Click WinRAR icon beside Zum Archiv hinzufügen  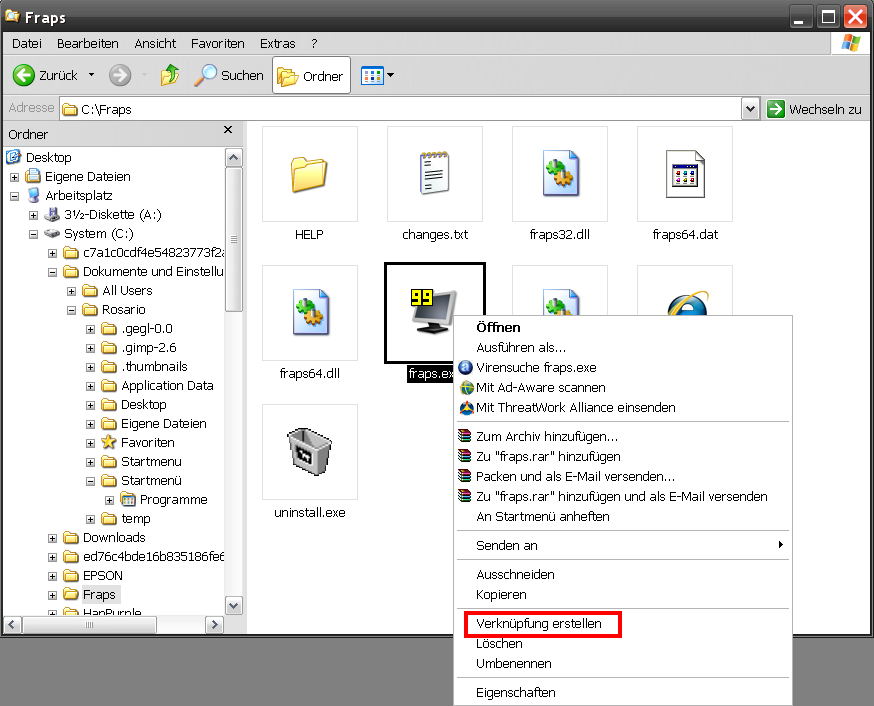(x=464, y=436)
